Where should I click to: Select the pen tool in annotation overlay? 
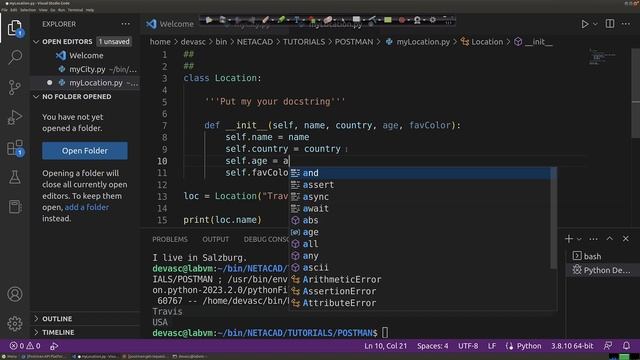pyautogui.click(x=265, y=20)
